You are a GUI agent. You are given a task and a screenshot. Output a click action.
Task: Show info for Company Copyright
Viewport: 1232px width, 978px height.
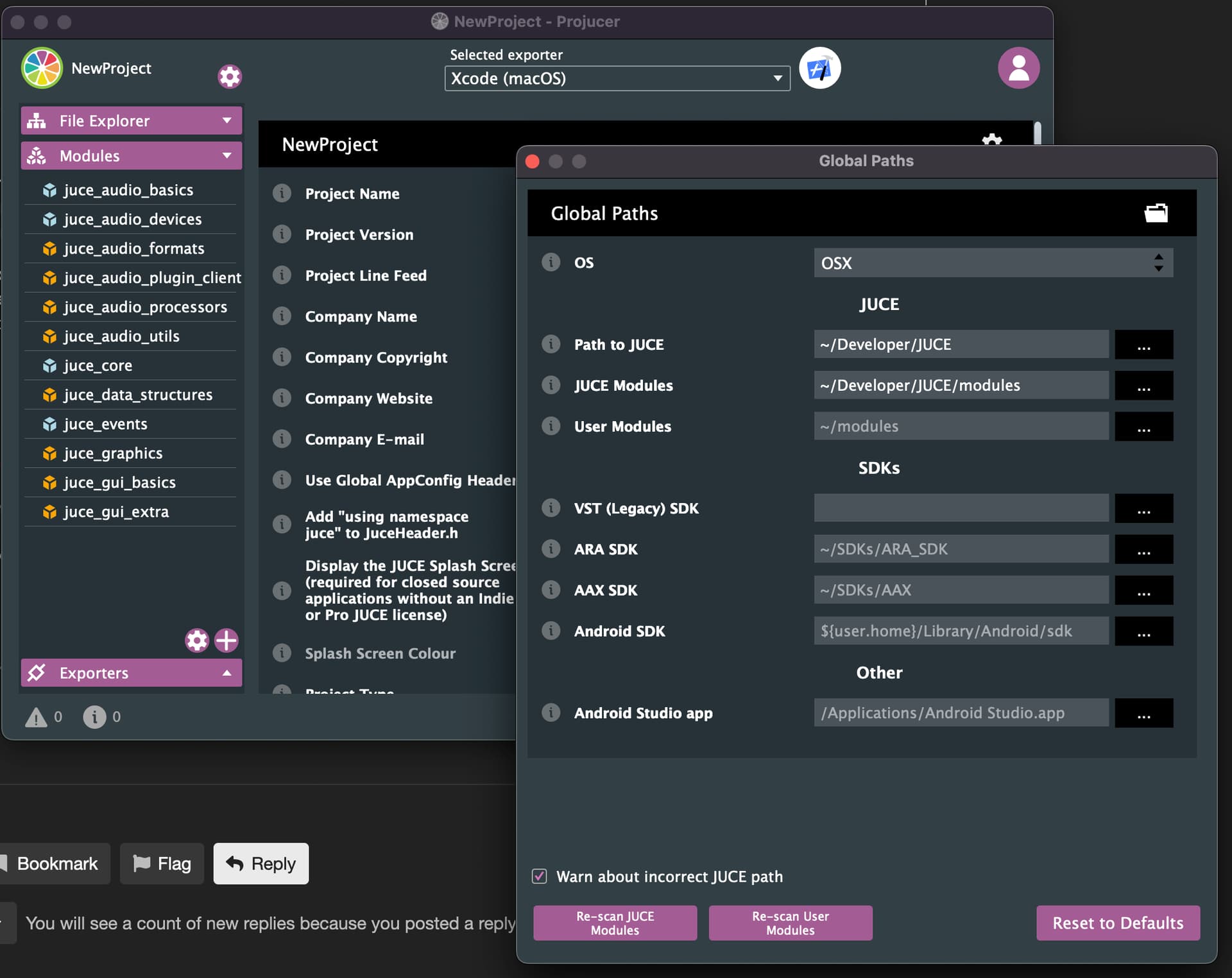coord(282,357)
